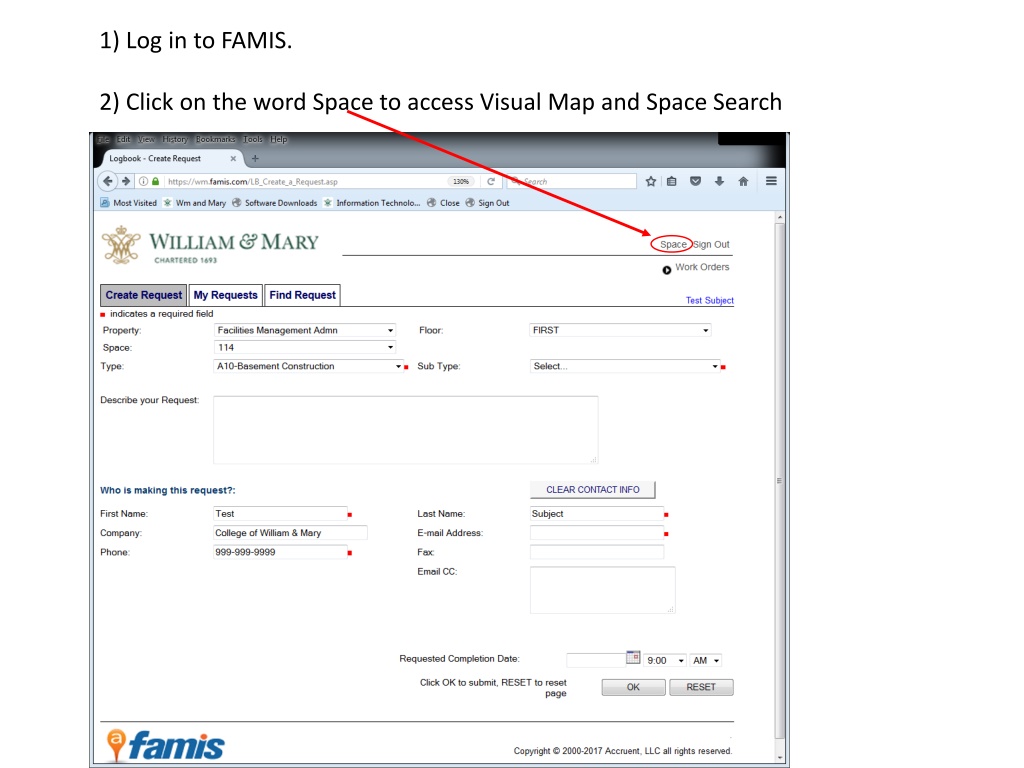Viewport: 1024px width, 768px height.
Task: Open the Pocket shield icon
Action: pyautogui.click(x=696, y=182)
